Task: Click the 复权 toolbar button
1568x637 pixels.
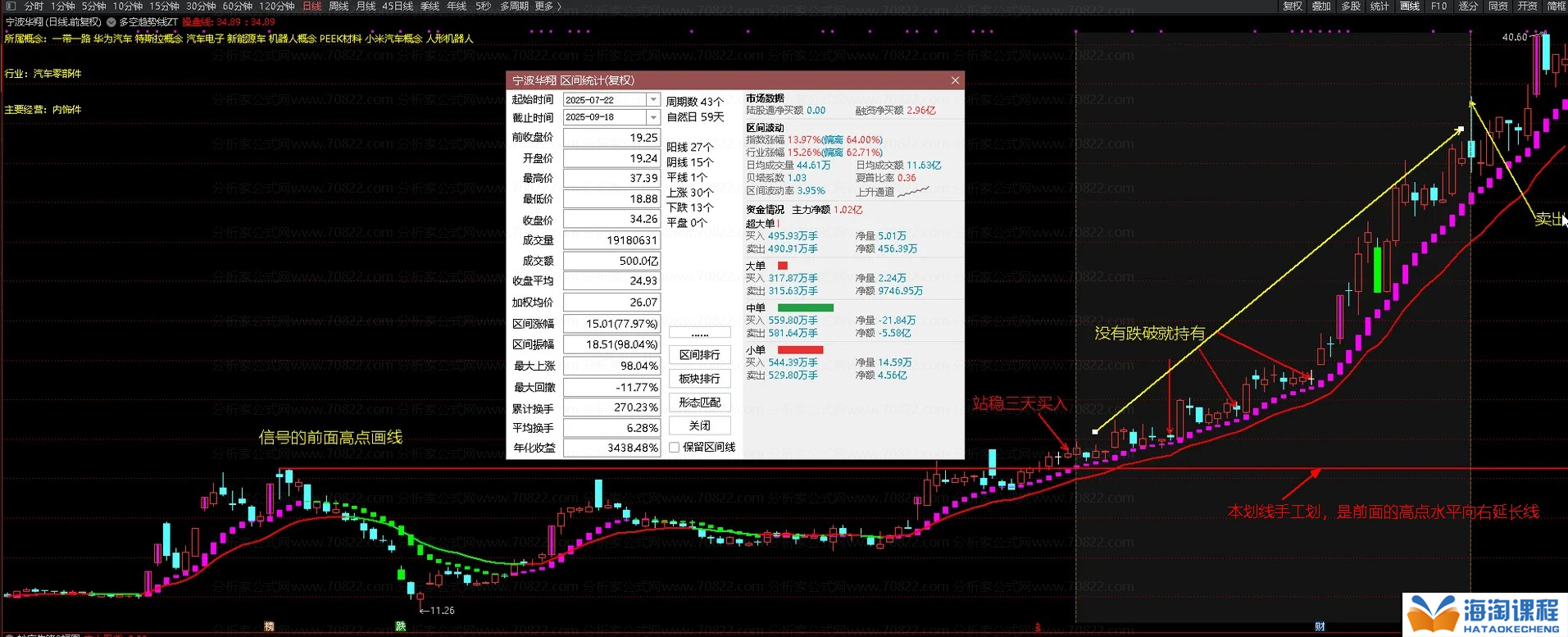Action: [1293, 7]
